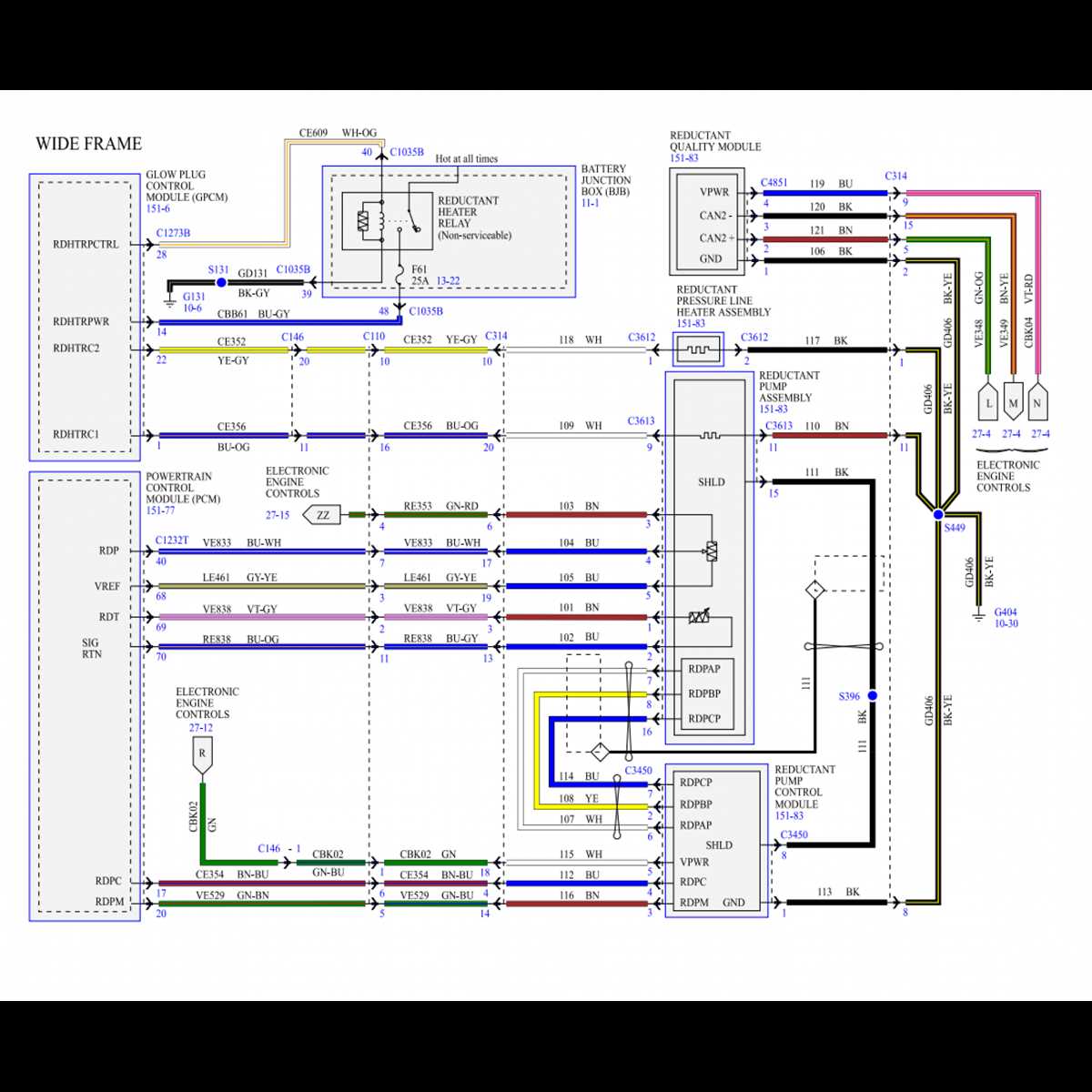Click connector label C1273B
Viewport: 1092px width, 1092px height.
click(x=173, y=233)
